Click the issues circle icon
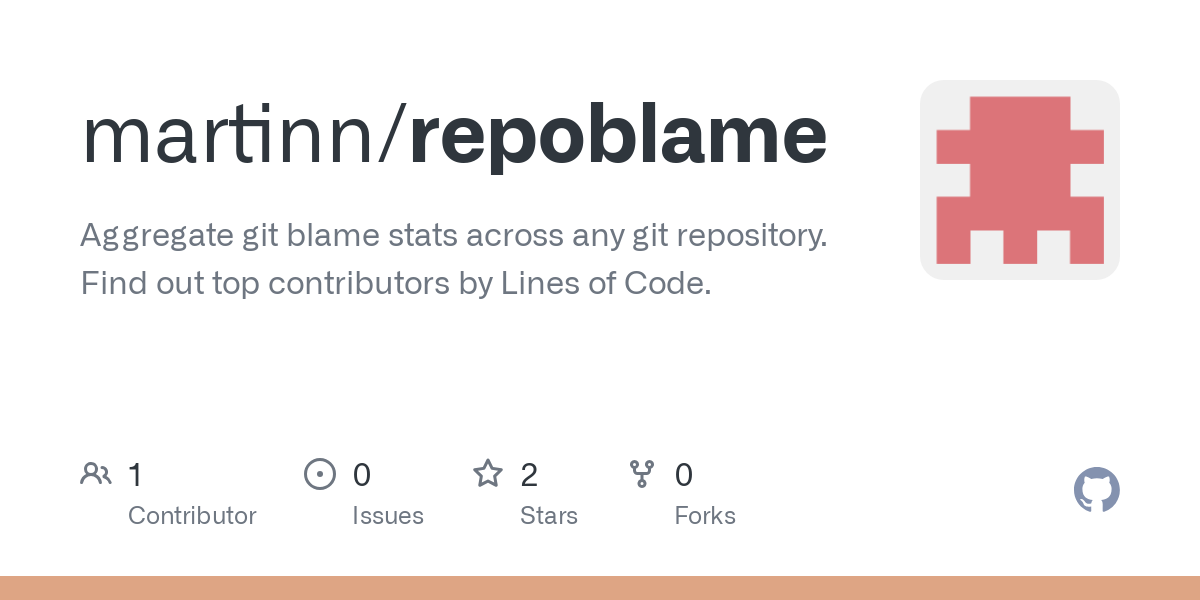Image resolution: width=1200 pixels, height=600 pixels. [x=319, y=474]
